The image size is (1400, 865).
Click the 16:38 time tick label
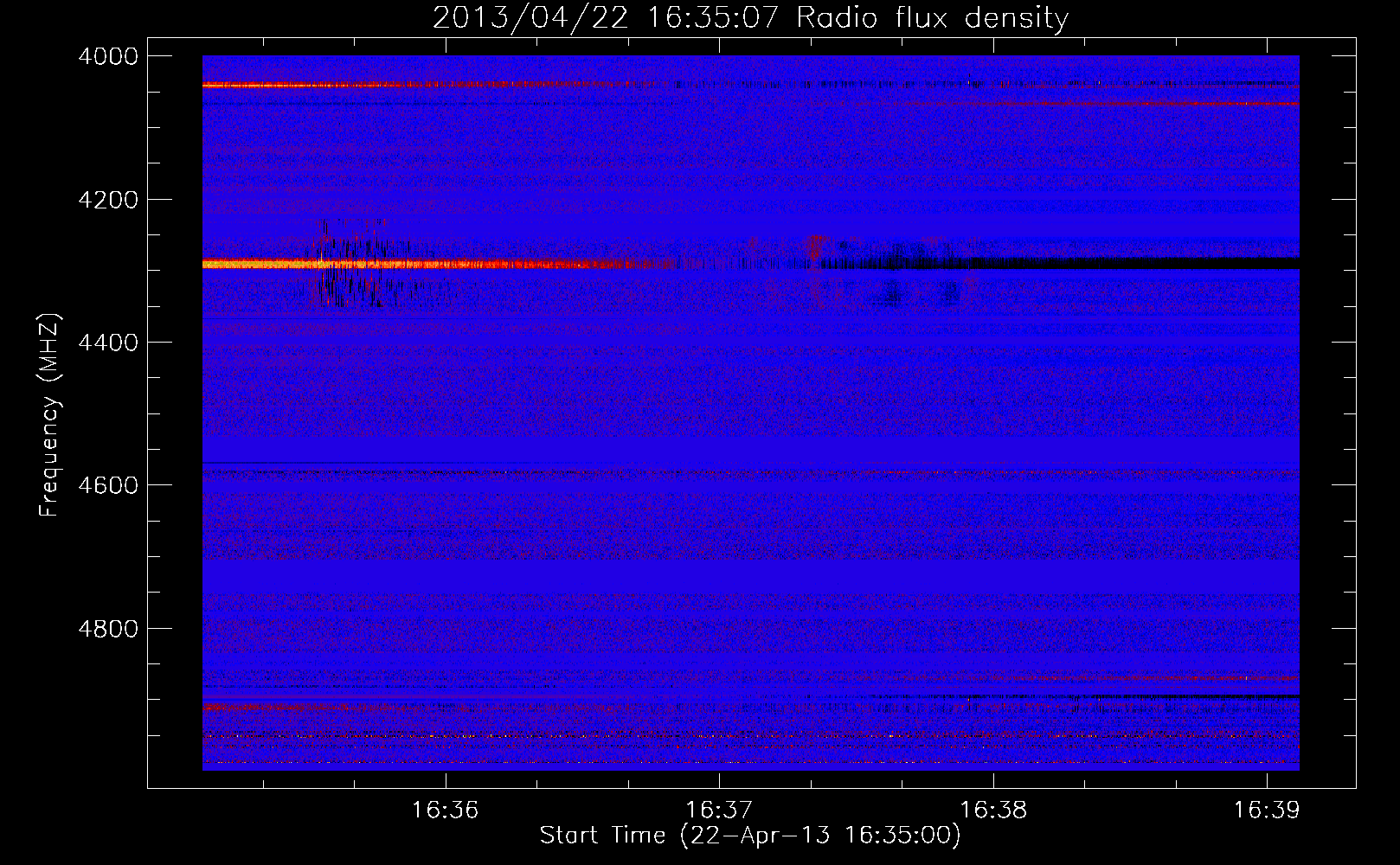(993, 811)
